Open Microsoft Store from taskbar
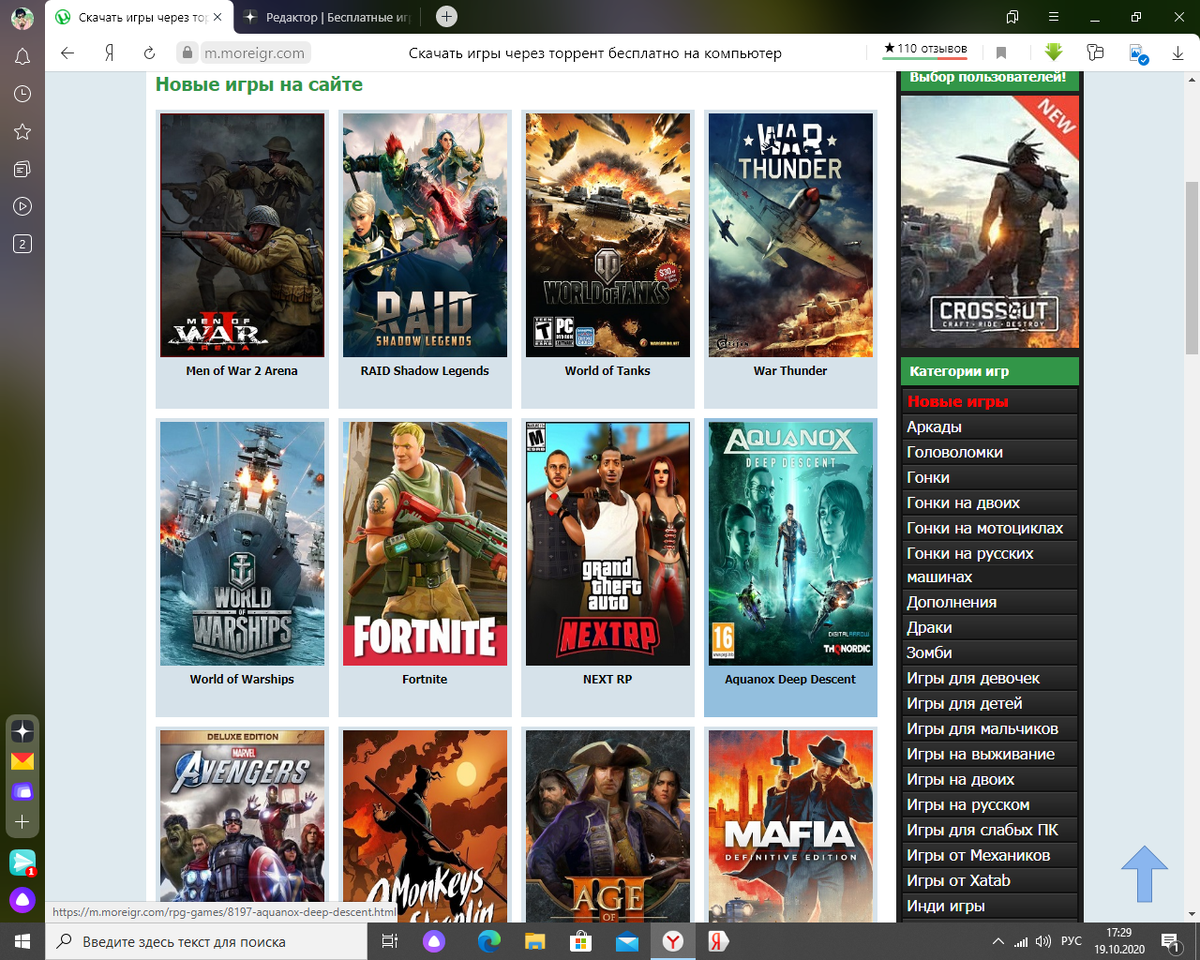1200x960 pixels. (x=581, y=941)
